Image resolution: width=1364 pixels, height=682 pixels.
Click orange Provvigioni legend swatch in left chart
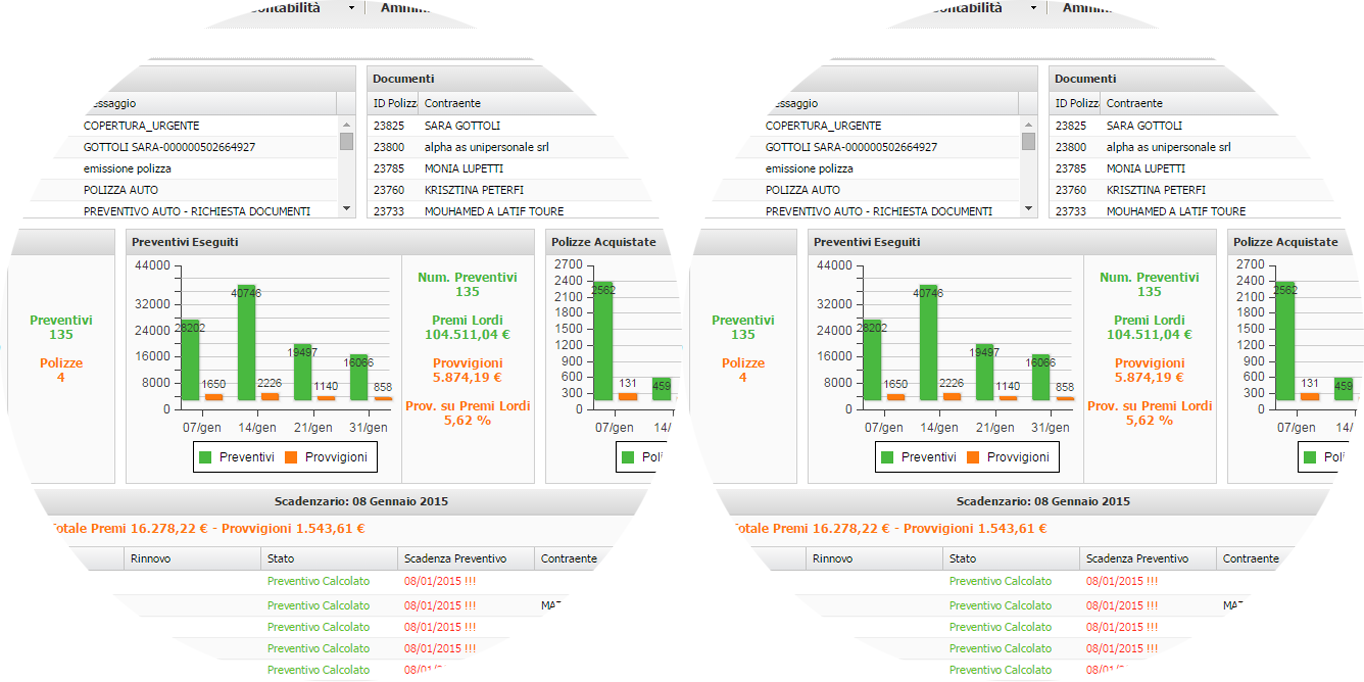click(x=292, y=457)
